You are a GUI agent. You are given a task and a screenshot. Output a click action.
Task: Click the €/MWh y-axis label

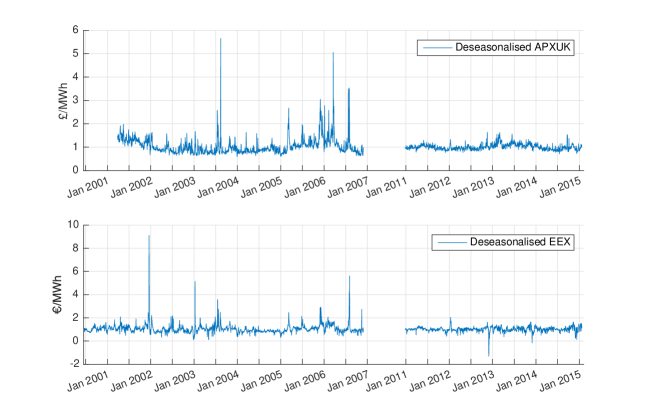click(x=57, y=295)
